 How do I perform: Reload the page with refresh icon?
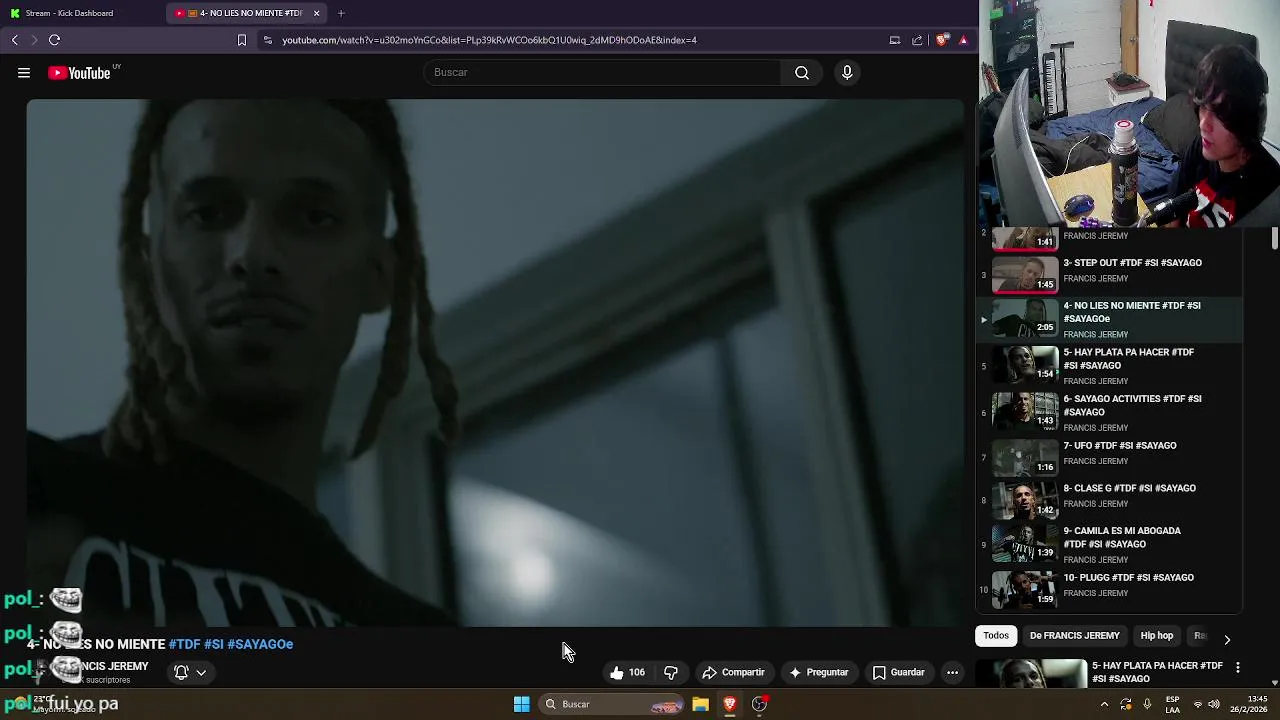55,40
